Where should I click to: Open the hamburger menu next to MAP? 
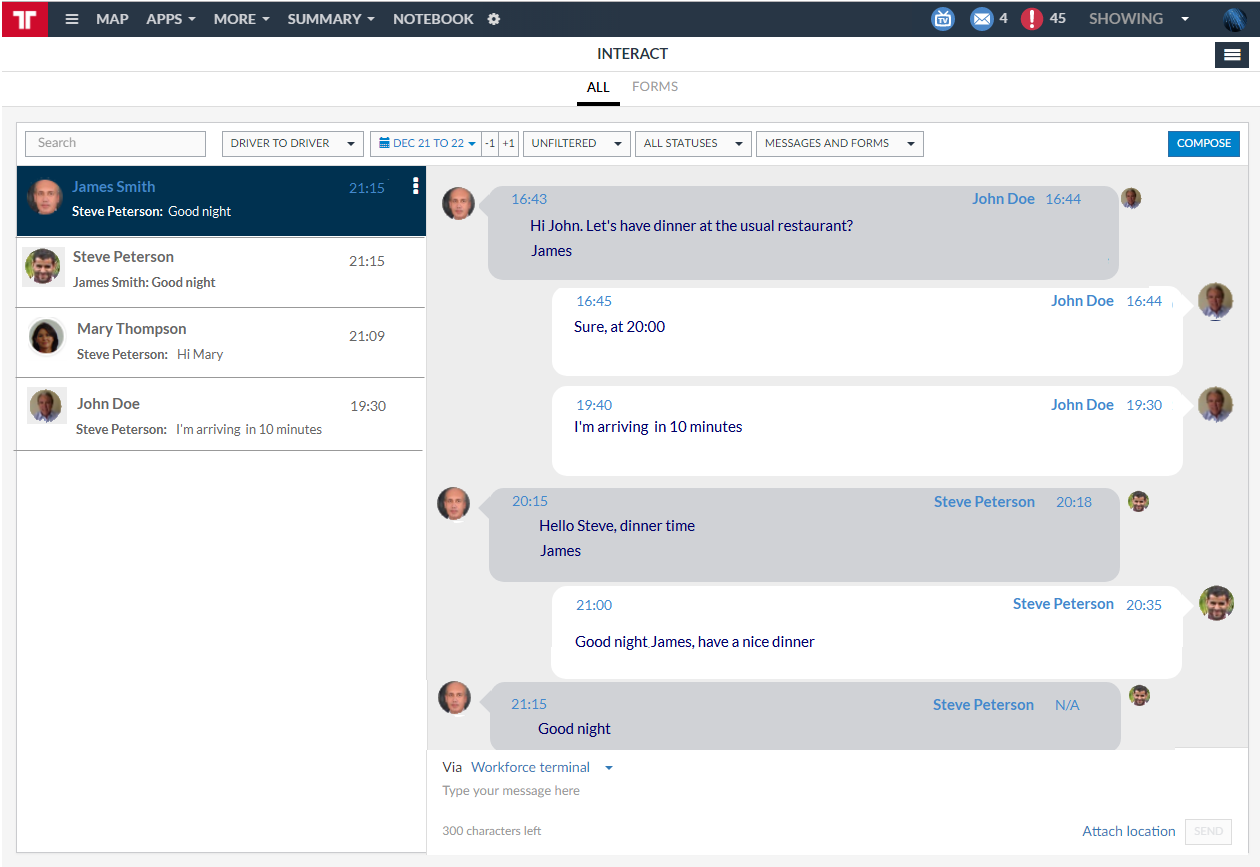[x=72, y=19]
